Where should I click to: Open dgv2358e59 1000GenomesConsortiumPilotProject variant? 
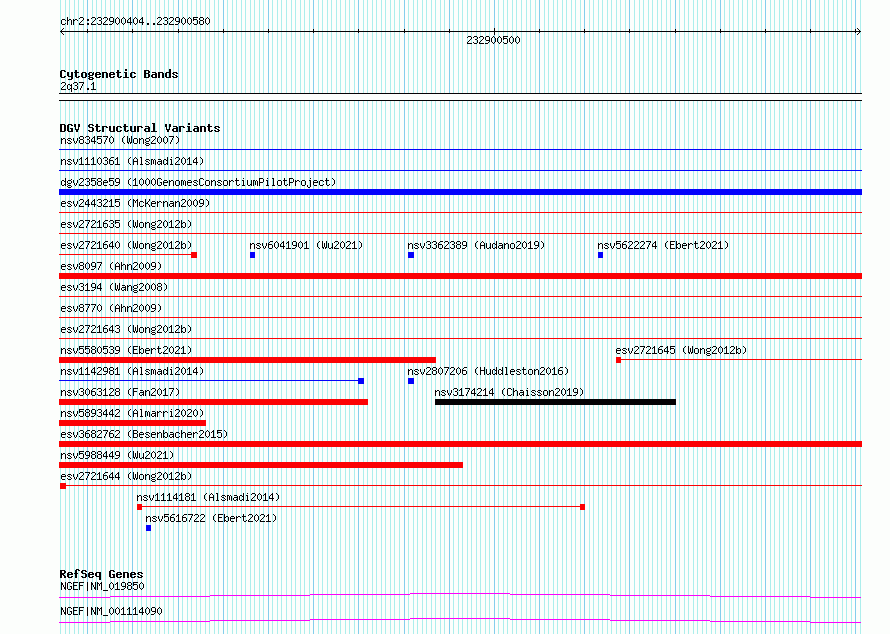pos(198,182)
